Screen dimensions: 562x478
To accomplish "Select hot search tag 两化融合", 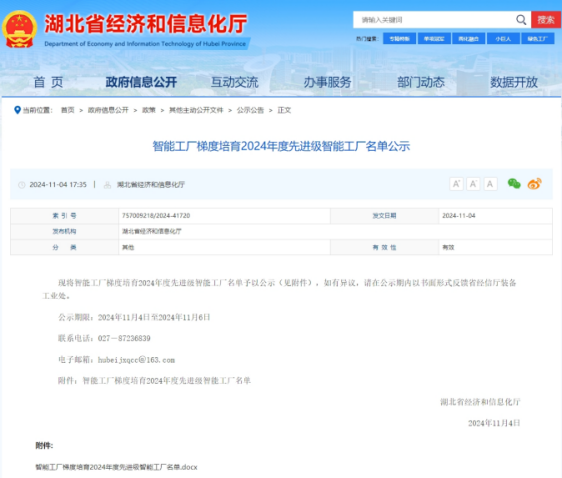I will pos(468,39).
